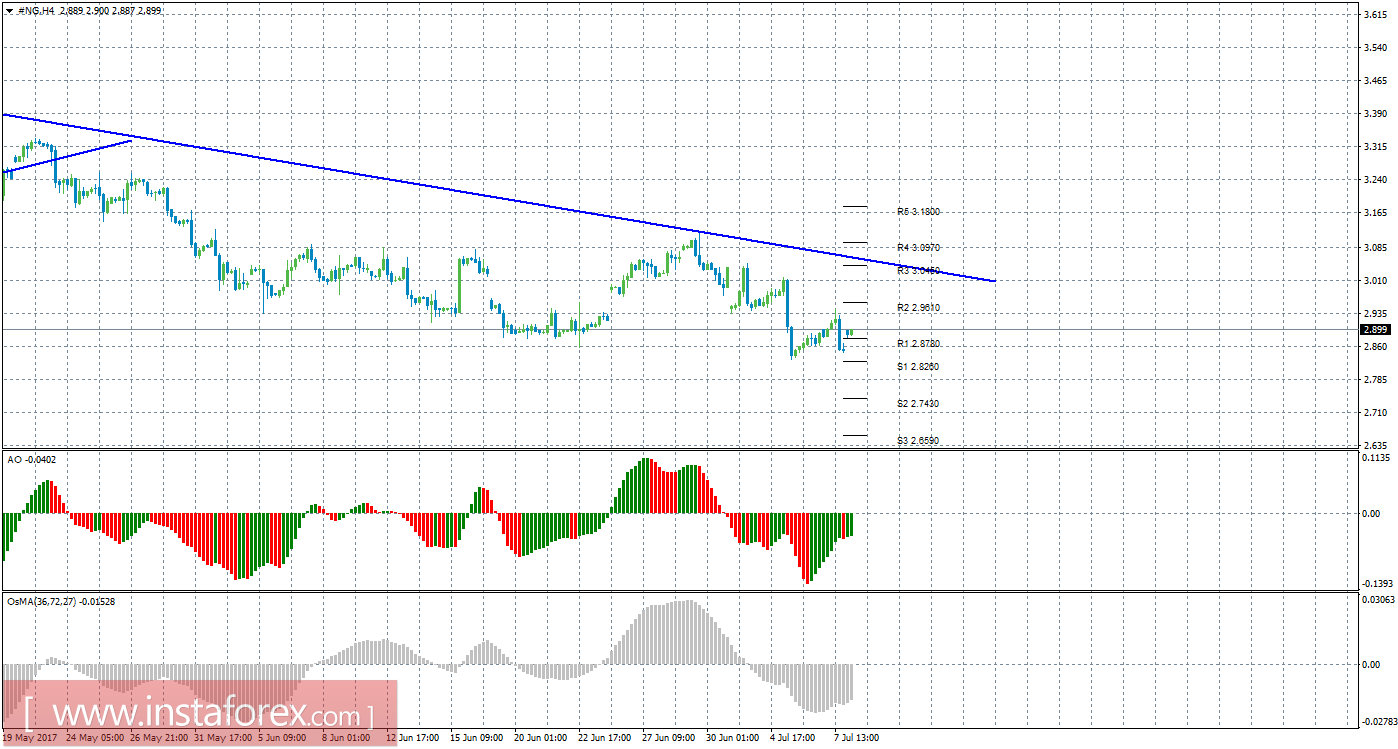Click the OsMA(36,72,27) indicator label

(60, 600)
